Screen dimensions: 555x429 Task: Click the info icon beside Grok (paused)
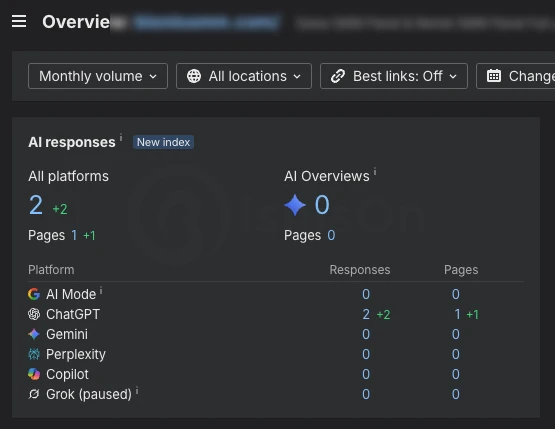pyautogui.click(x=137, y=391)
